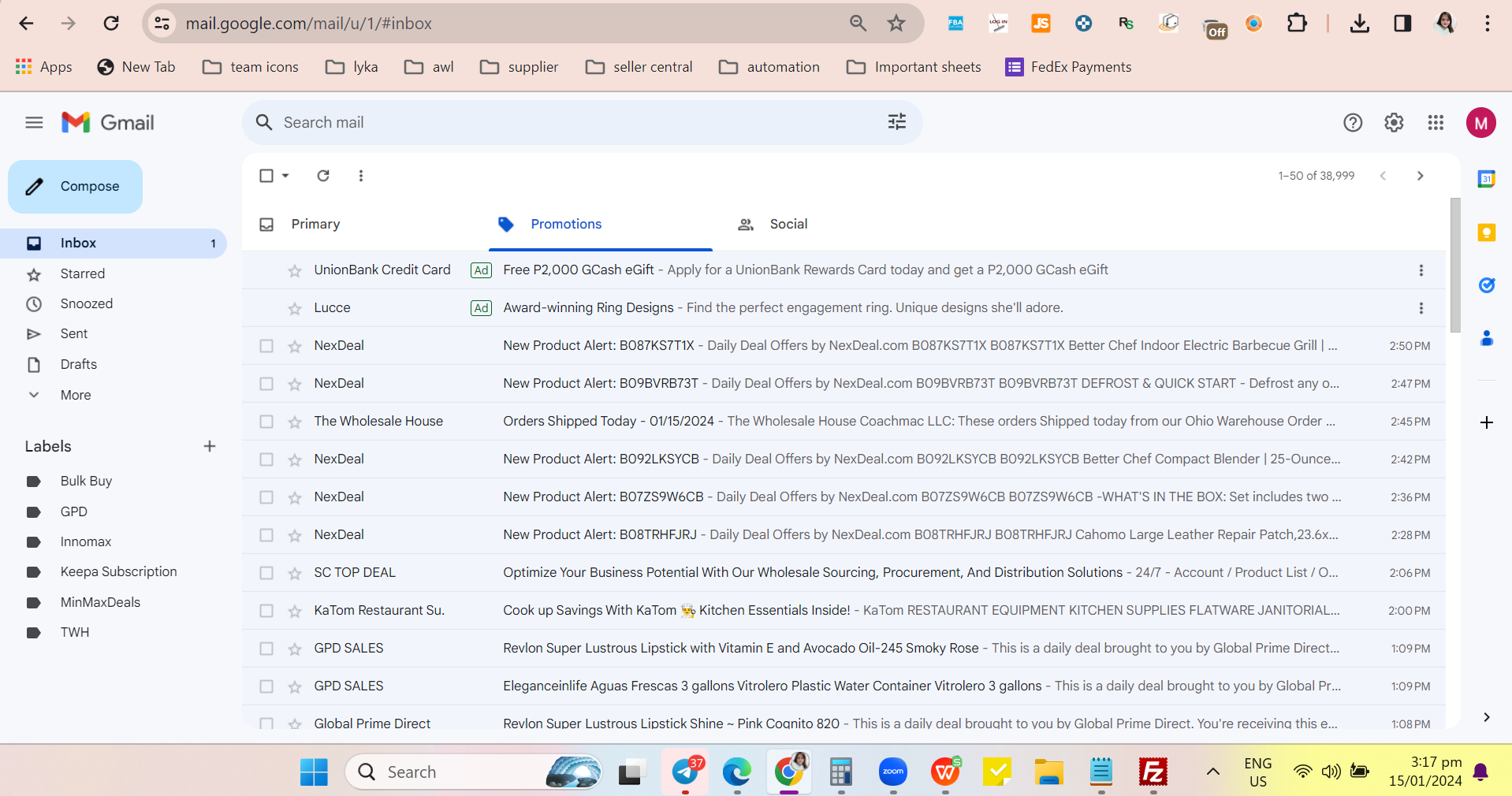Image resolution: width=1512 pixels, height=796 pixels.
Task: Open the select dropdown arrow
Action: (285, 176)
